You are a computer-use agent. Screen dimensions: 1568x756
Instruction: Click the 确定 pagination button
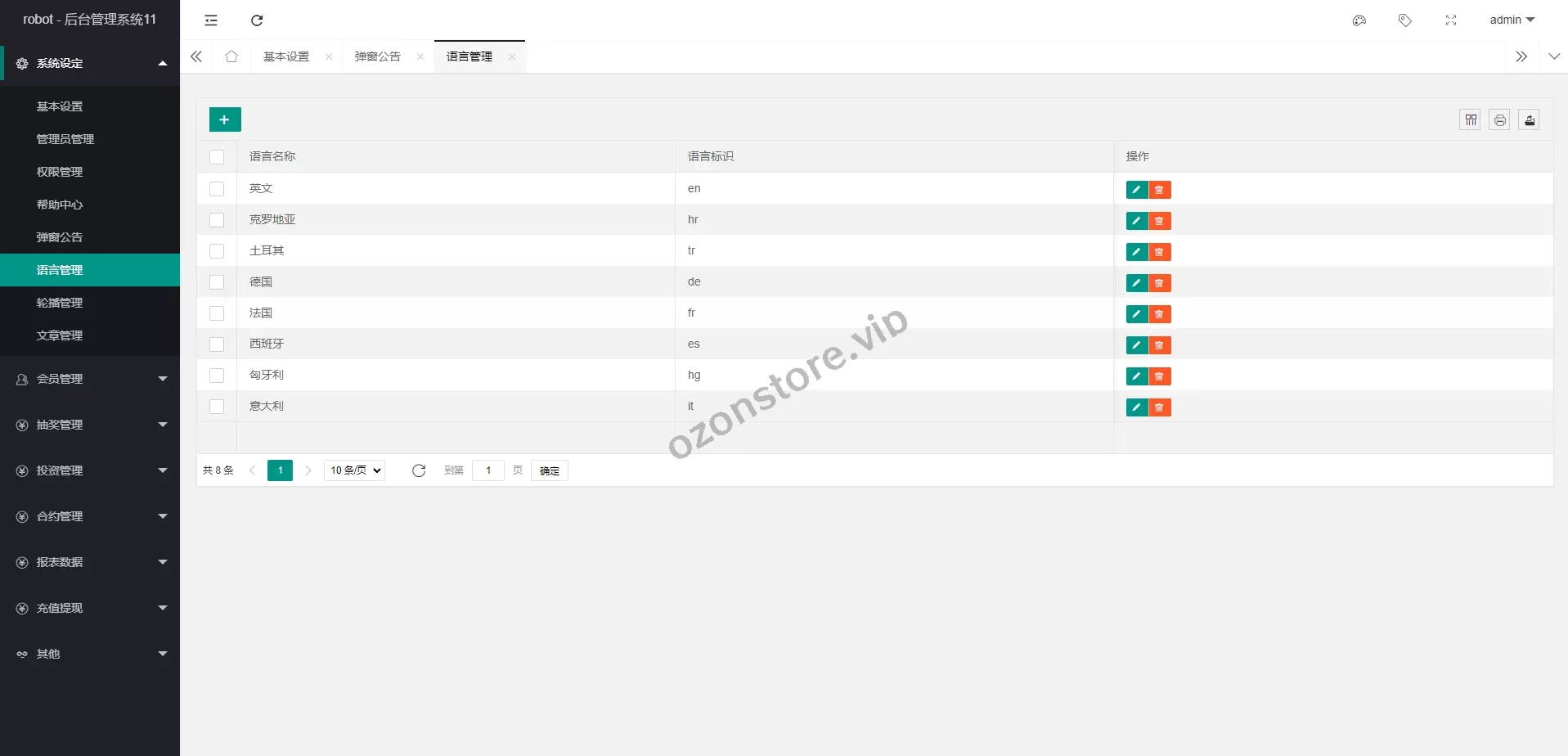pos(549,470)
